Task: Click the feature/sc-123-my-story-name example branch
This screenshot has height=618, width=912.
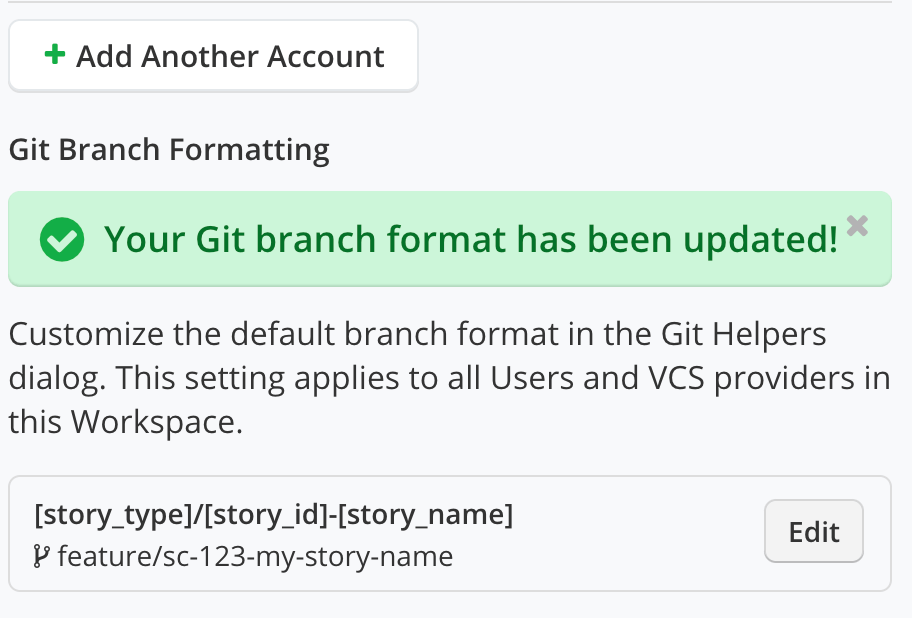Action: pyautogui.click(x=255, y=556)
